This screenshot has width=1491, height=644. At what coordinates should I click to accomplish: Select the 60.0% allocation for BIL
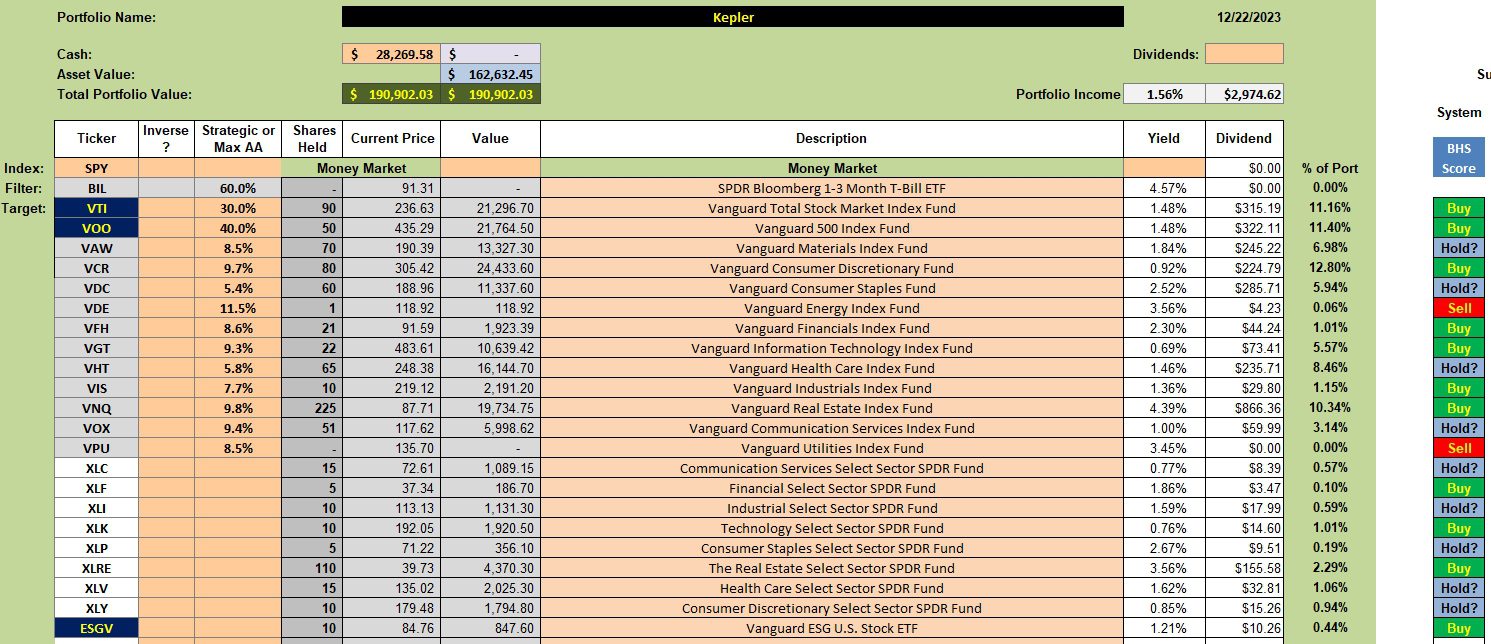(x=238, y=188)
